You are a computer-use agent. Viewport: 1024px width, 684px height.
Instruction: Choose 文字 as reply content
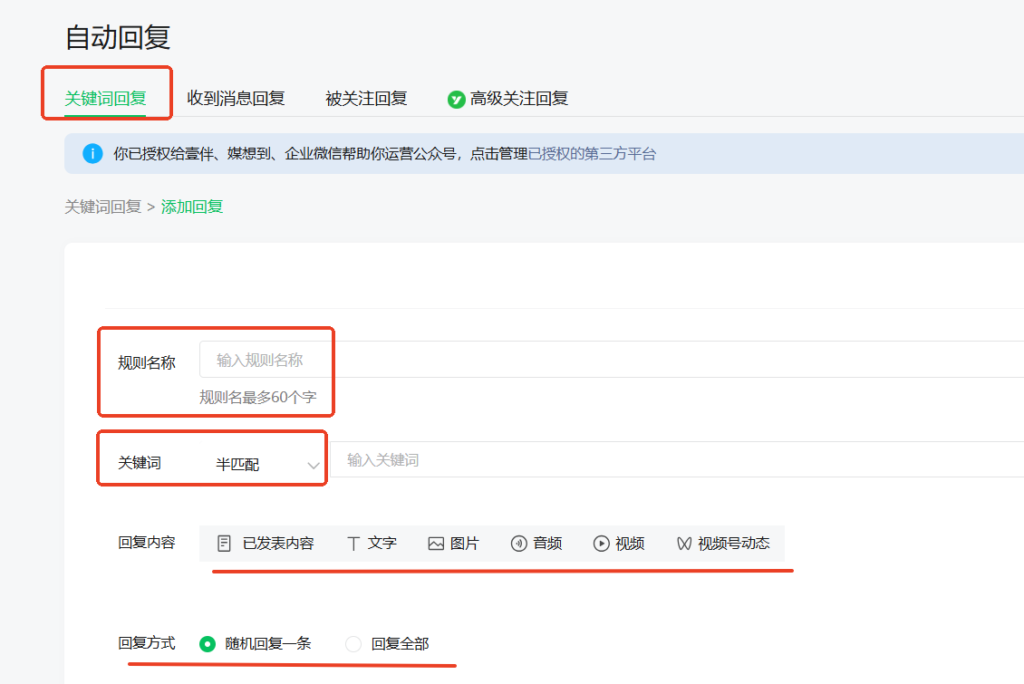coord(372,544)
